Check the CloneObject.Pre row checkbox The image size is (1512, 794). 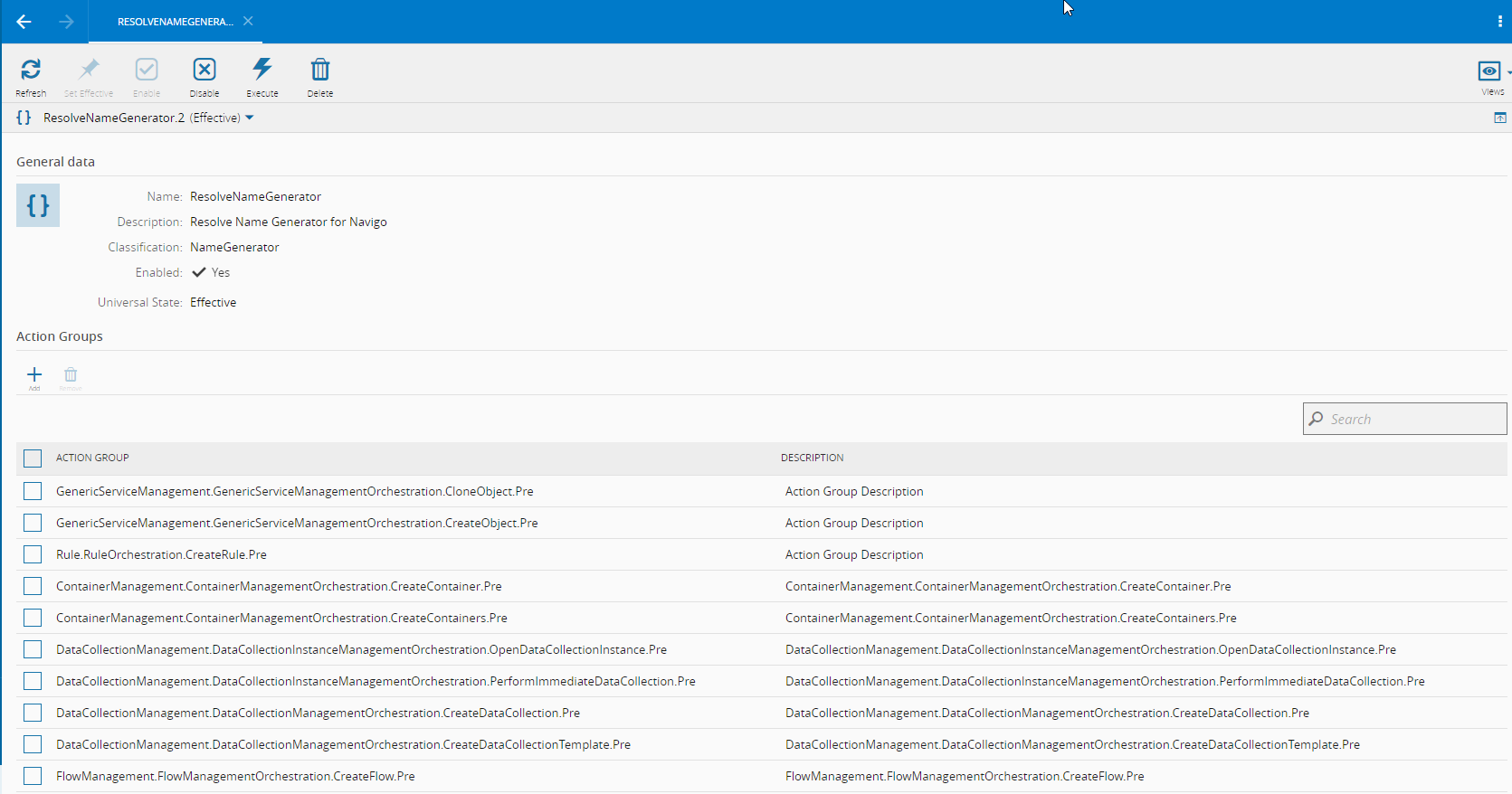(x=33, y=491)
